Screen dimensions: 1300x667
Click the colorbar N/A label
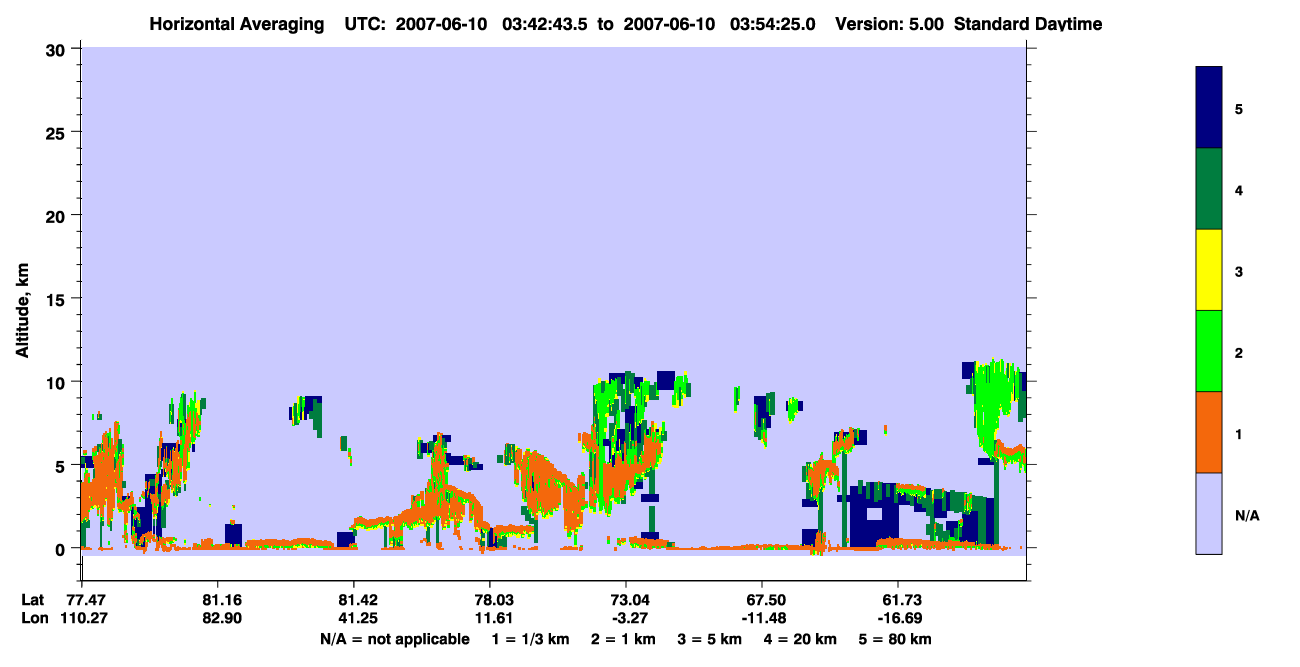point(1247,516)
